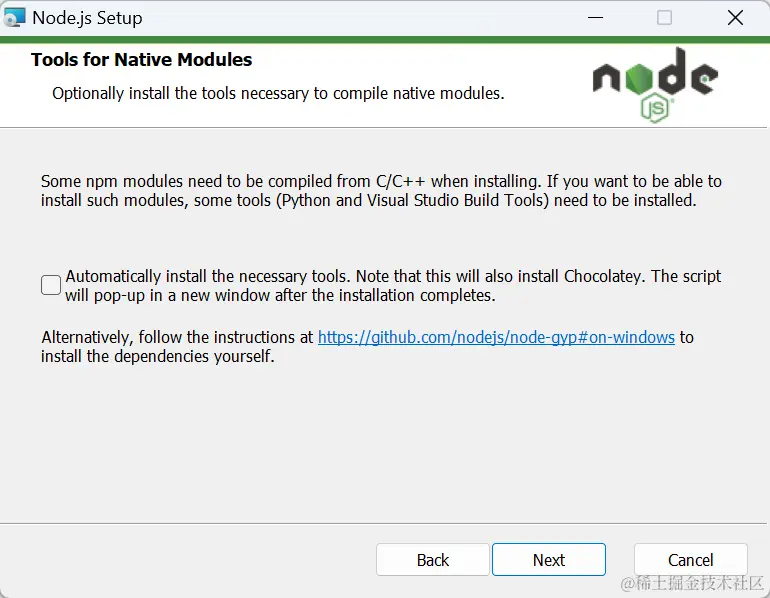The height and width of the screenshot is (598, 770).
Task: Click the 'Automatically install the necessary tools' label text
Action: (393, 285)
